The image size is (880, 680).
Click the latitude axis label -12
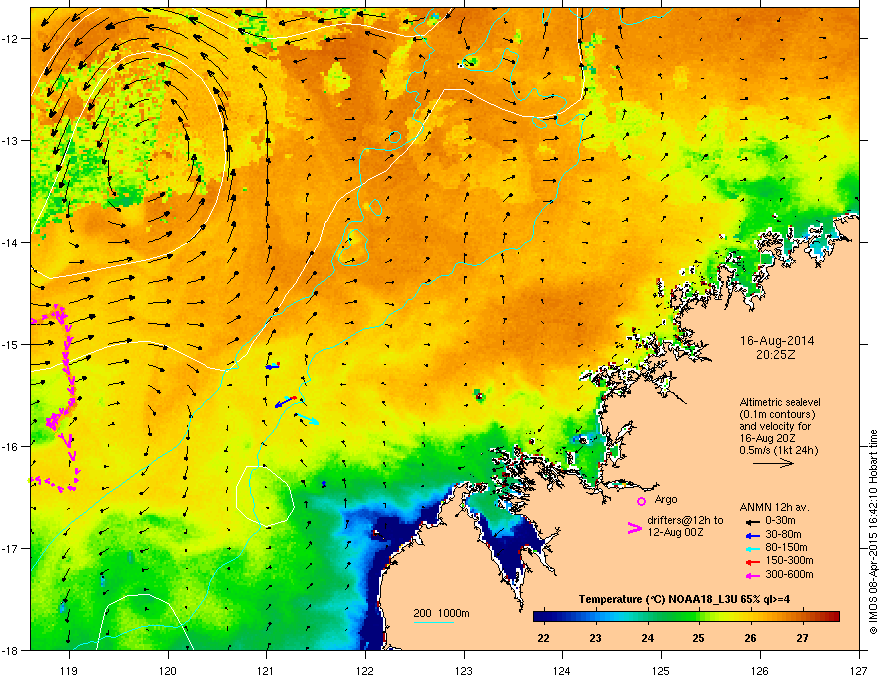[11, 39]
